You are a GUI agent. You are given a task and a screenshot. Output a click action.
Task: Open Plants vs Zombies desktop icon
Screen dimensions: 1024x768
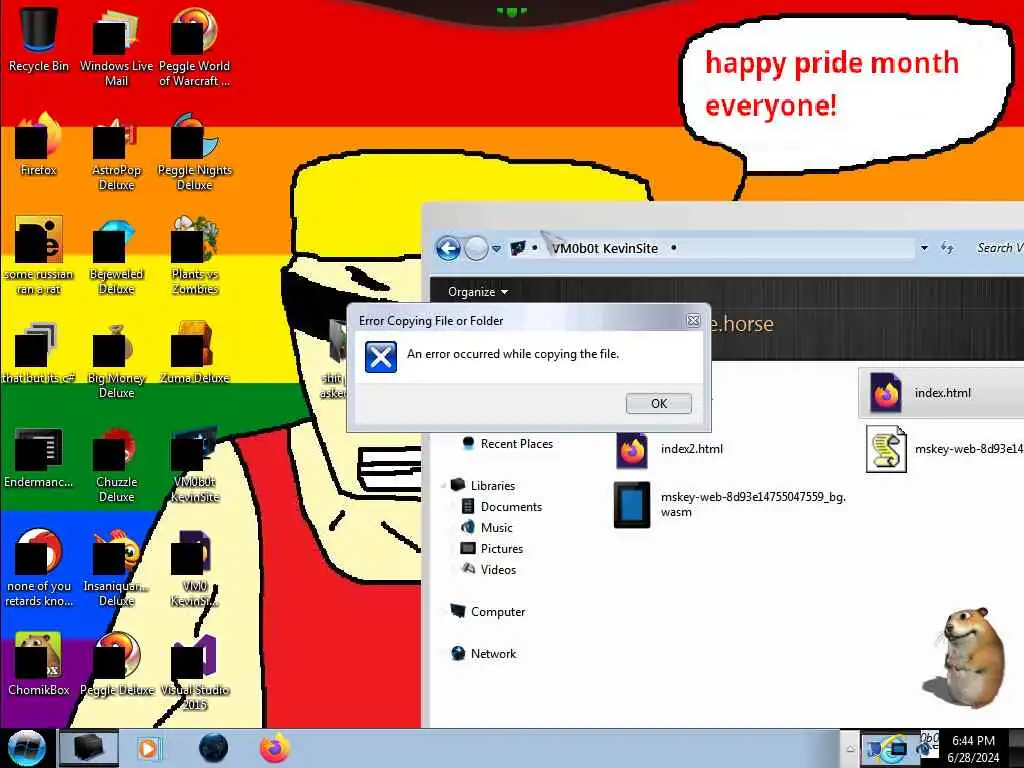(194, 255)
